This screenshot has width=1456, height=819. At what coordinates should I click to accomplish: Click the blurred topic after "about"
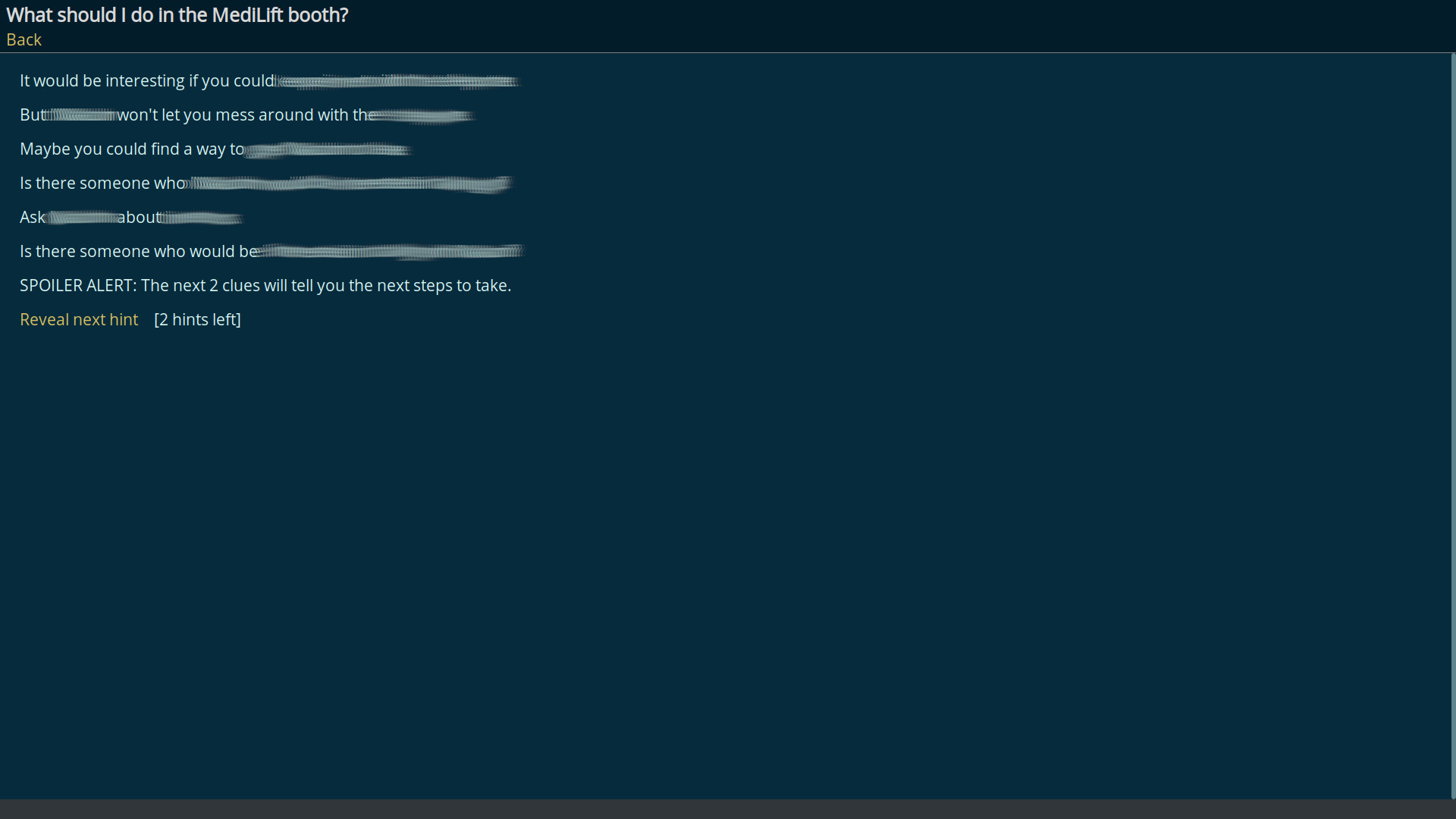[x=201, y=218]
